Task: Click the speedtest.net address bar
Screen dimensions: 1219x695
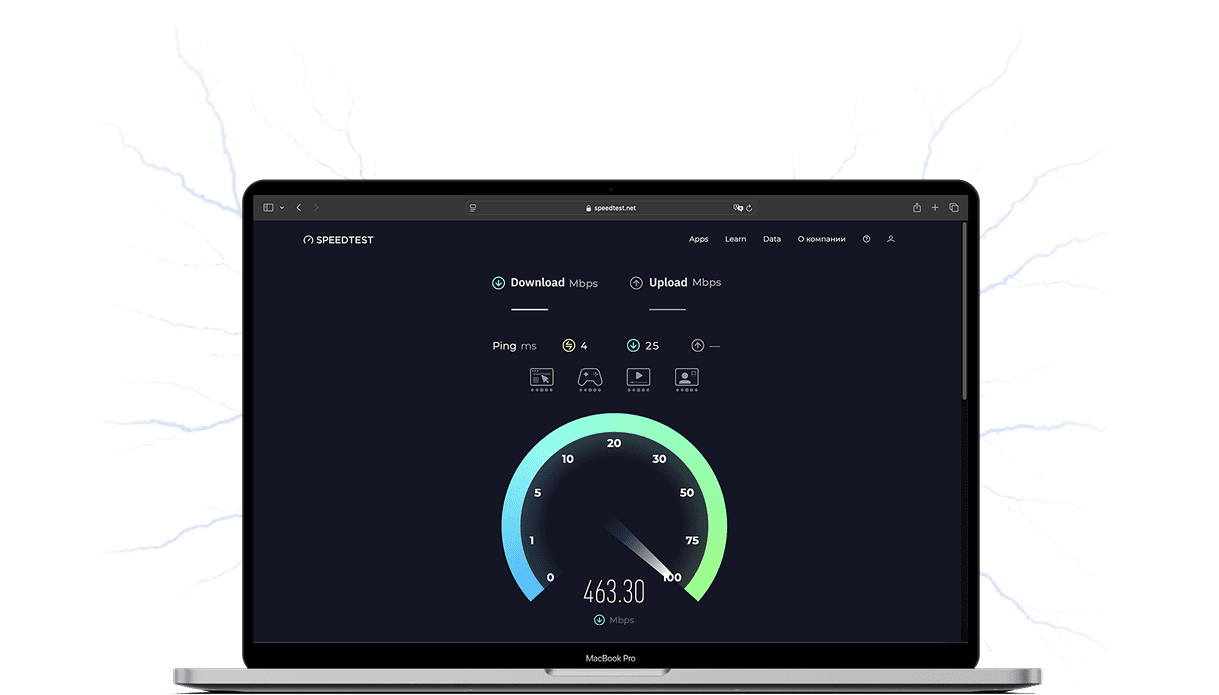Action: click(x=610, y=208)
